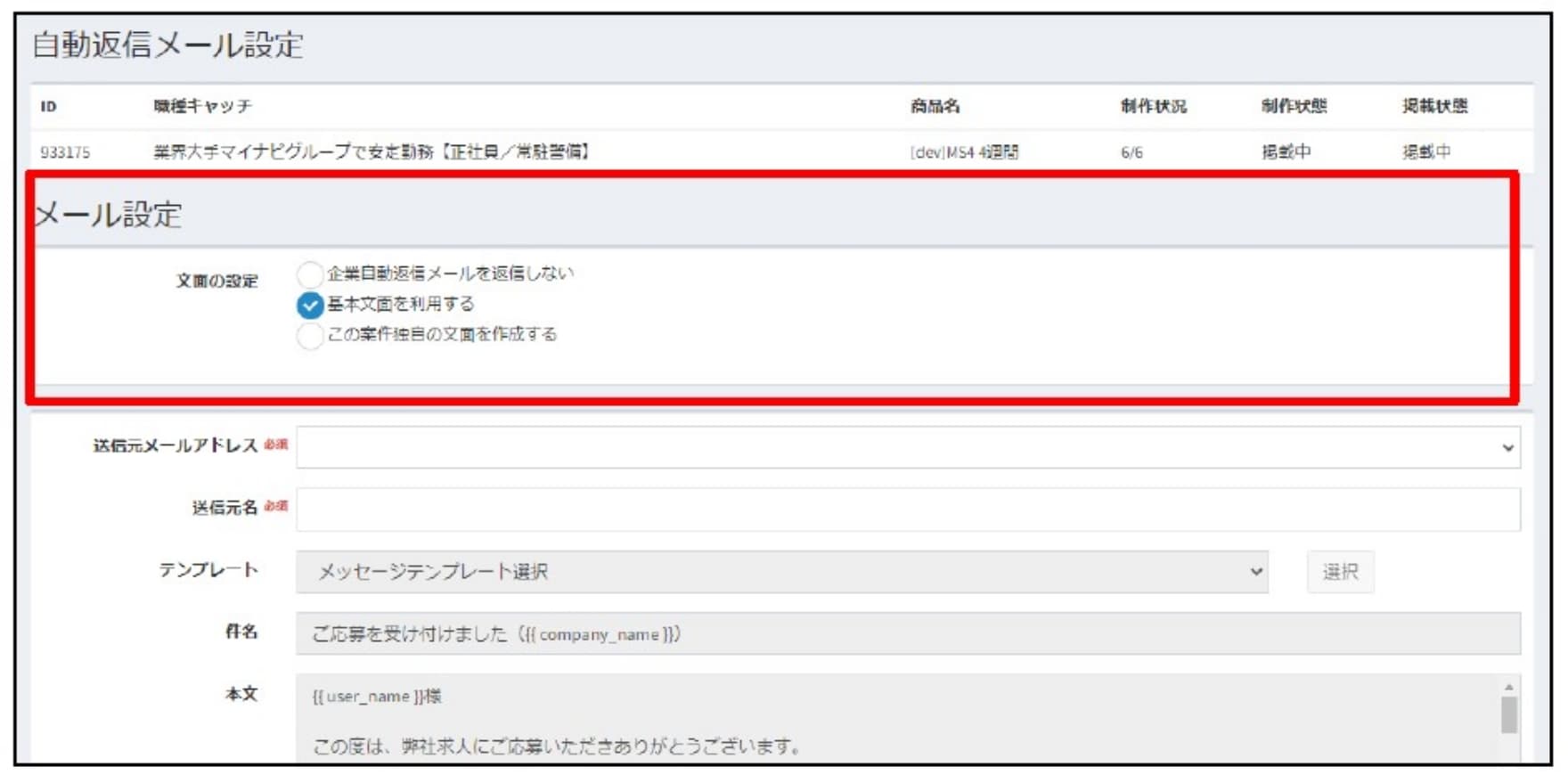The height and width of the screenshot is (775, 1568).
Task: Click the ID column header
Action: click(x=48, y=106)
